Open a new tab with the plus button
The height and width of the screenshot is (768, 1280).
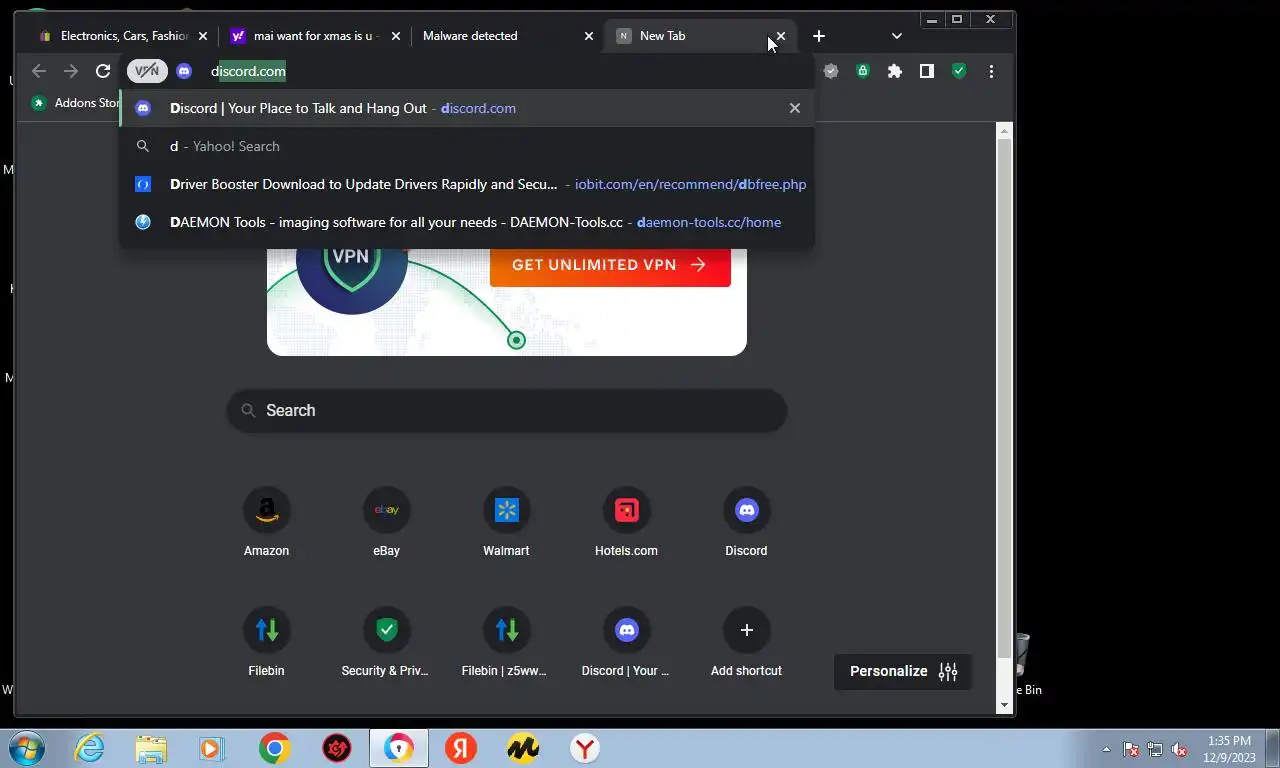[819, 36]
